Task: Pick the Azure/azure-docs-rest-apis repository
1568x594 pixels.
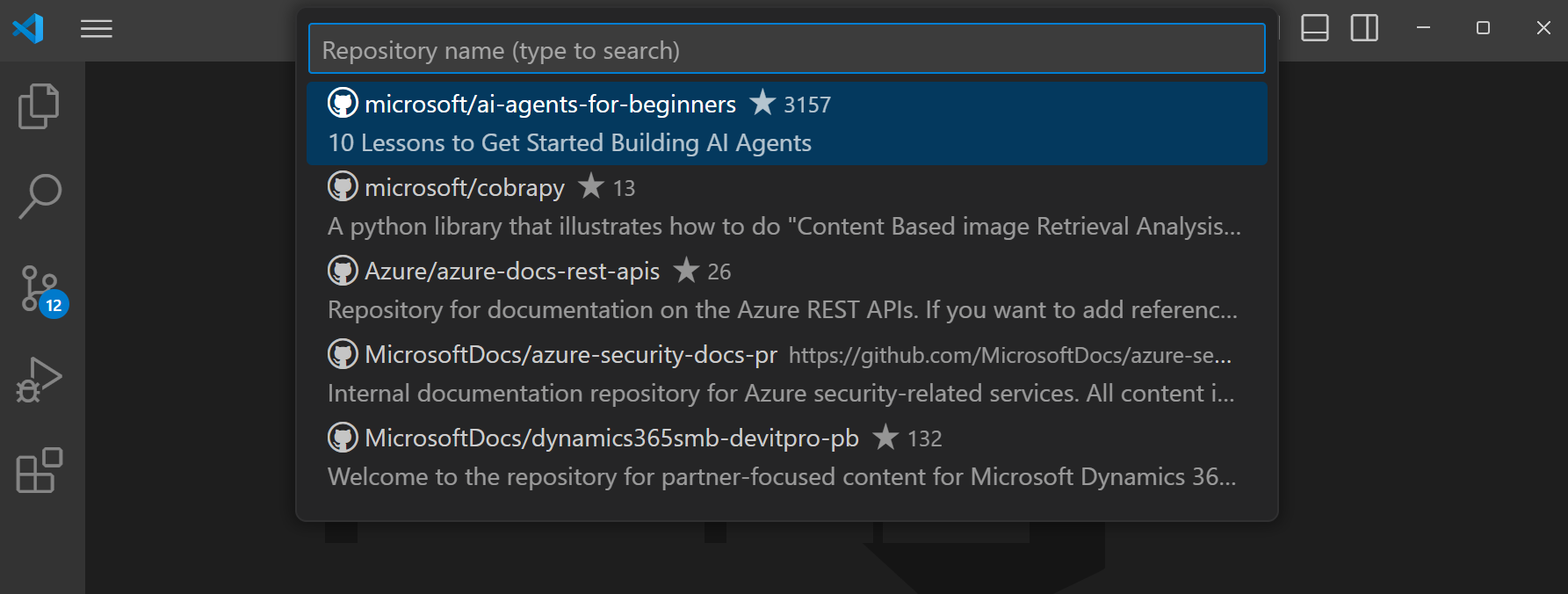Action: 511,272
